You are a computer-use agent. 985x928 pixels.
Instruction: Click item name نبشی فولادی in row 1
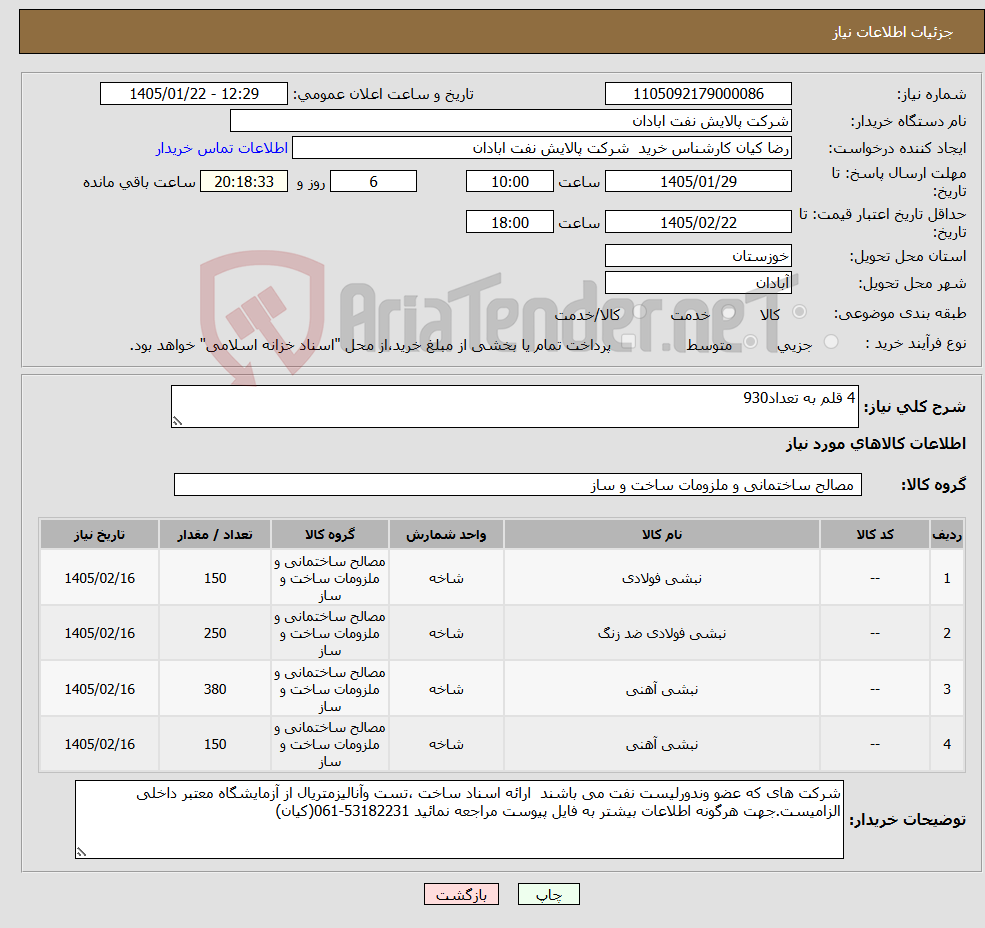661,578
